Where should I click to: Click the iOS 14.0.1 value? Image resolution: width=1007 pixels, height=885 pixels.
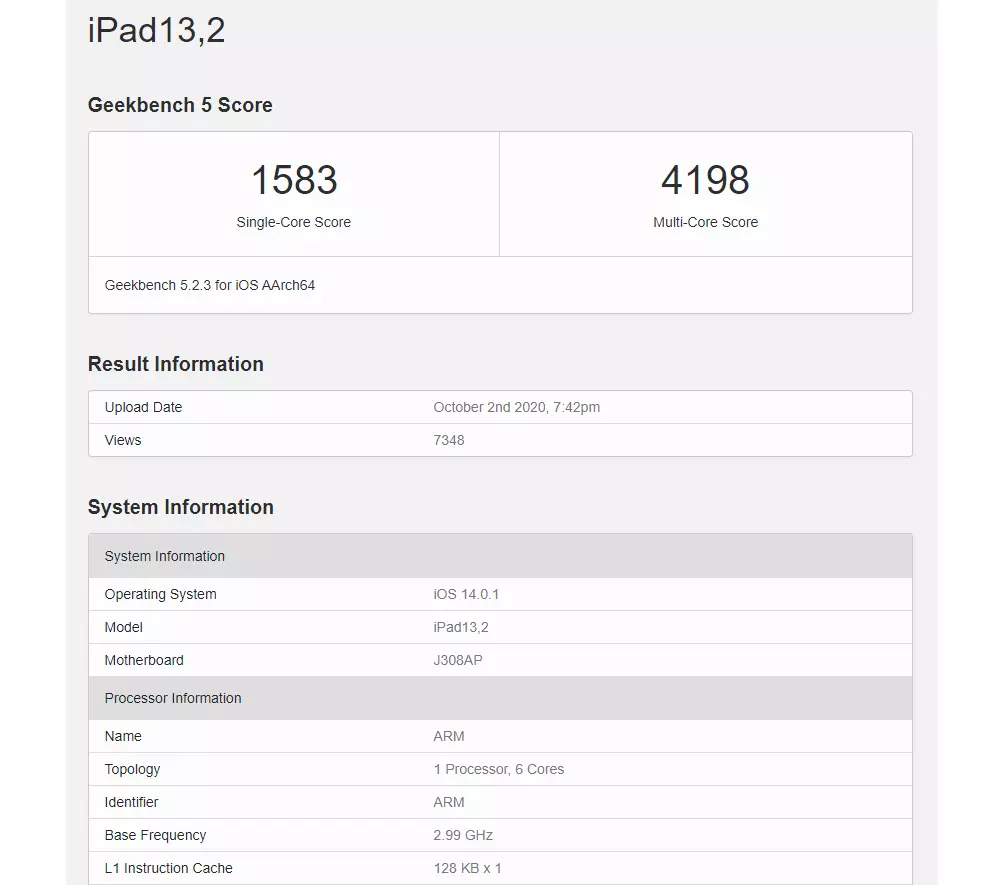(x=466, y=594)
